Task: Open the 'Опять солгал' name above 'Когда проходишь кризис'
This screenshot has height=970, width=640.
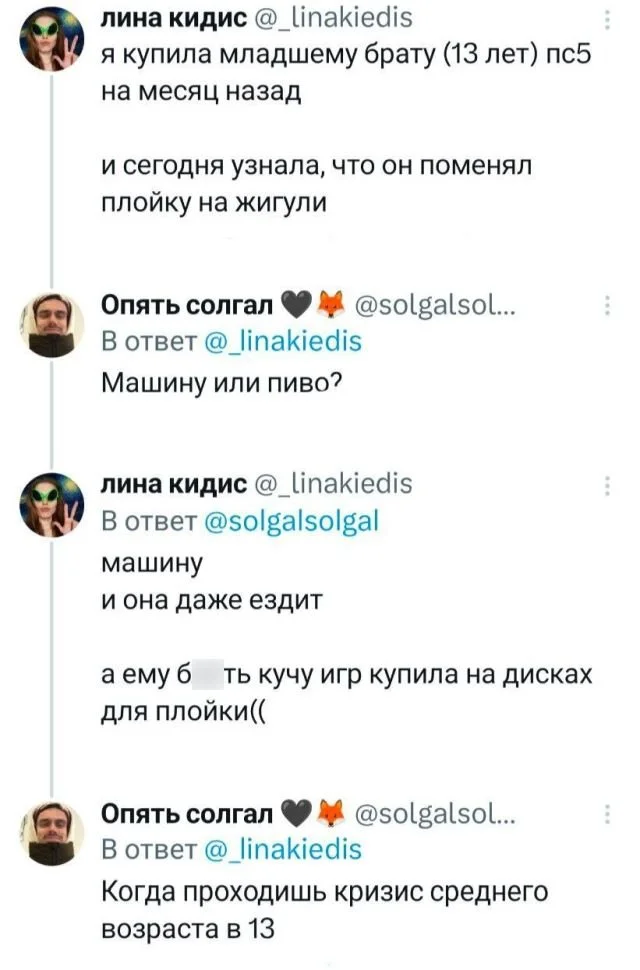Action: [x=185, y=816]
